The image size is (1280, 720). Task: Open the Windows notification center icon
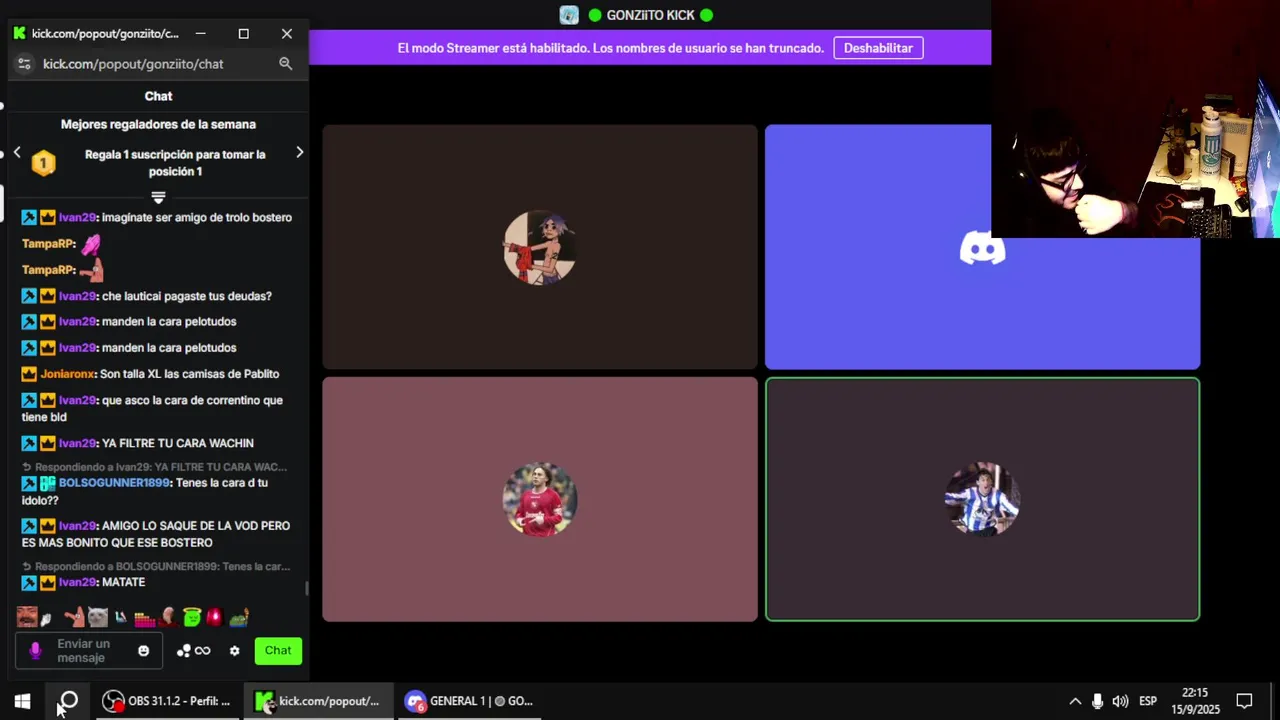1244,701
